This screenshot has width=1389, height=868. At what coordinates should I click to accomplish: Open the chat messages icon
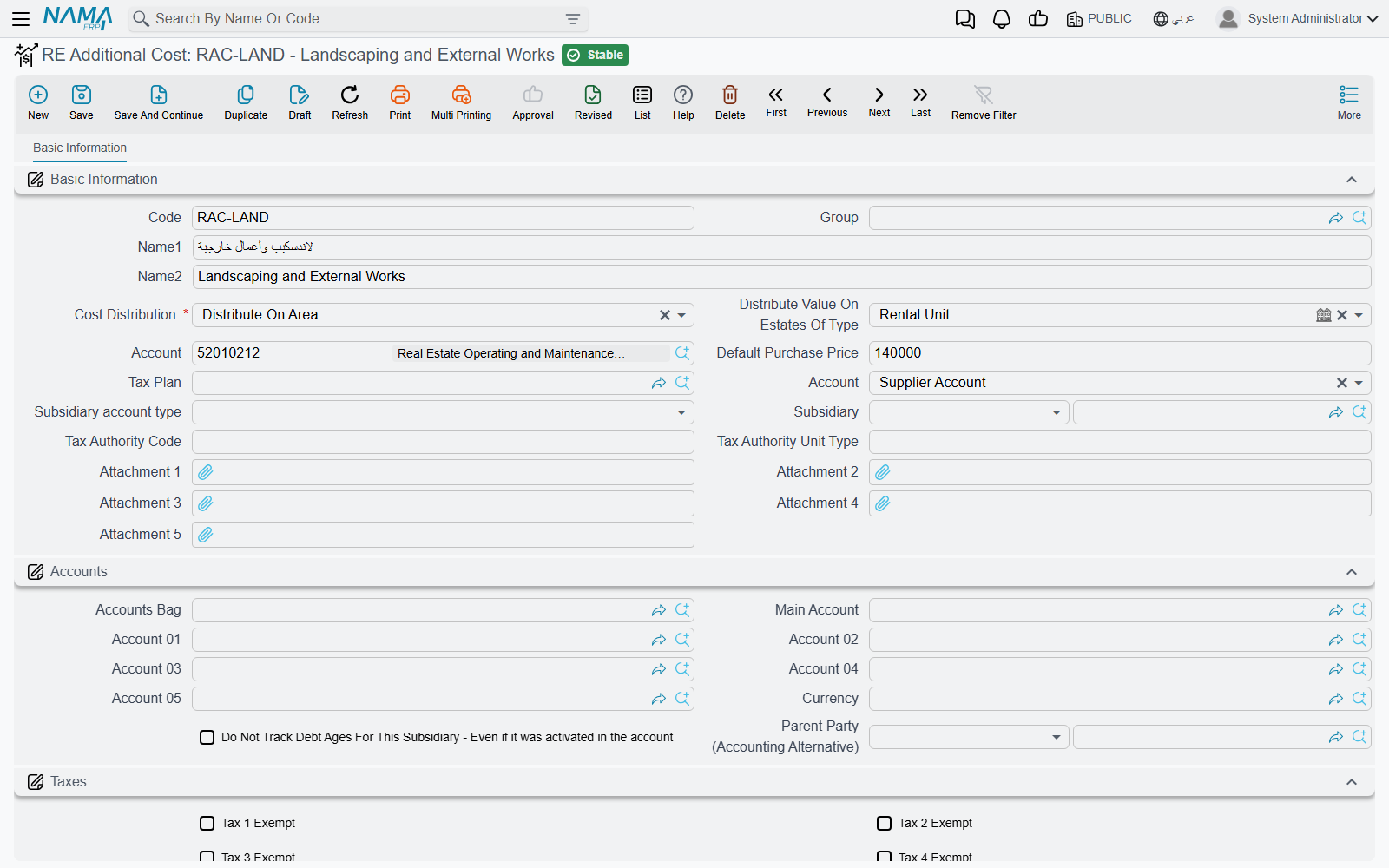(x=964, y=19)
